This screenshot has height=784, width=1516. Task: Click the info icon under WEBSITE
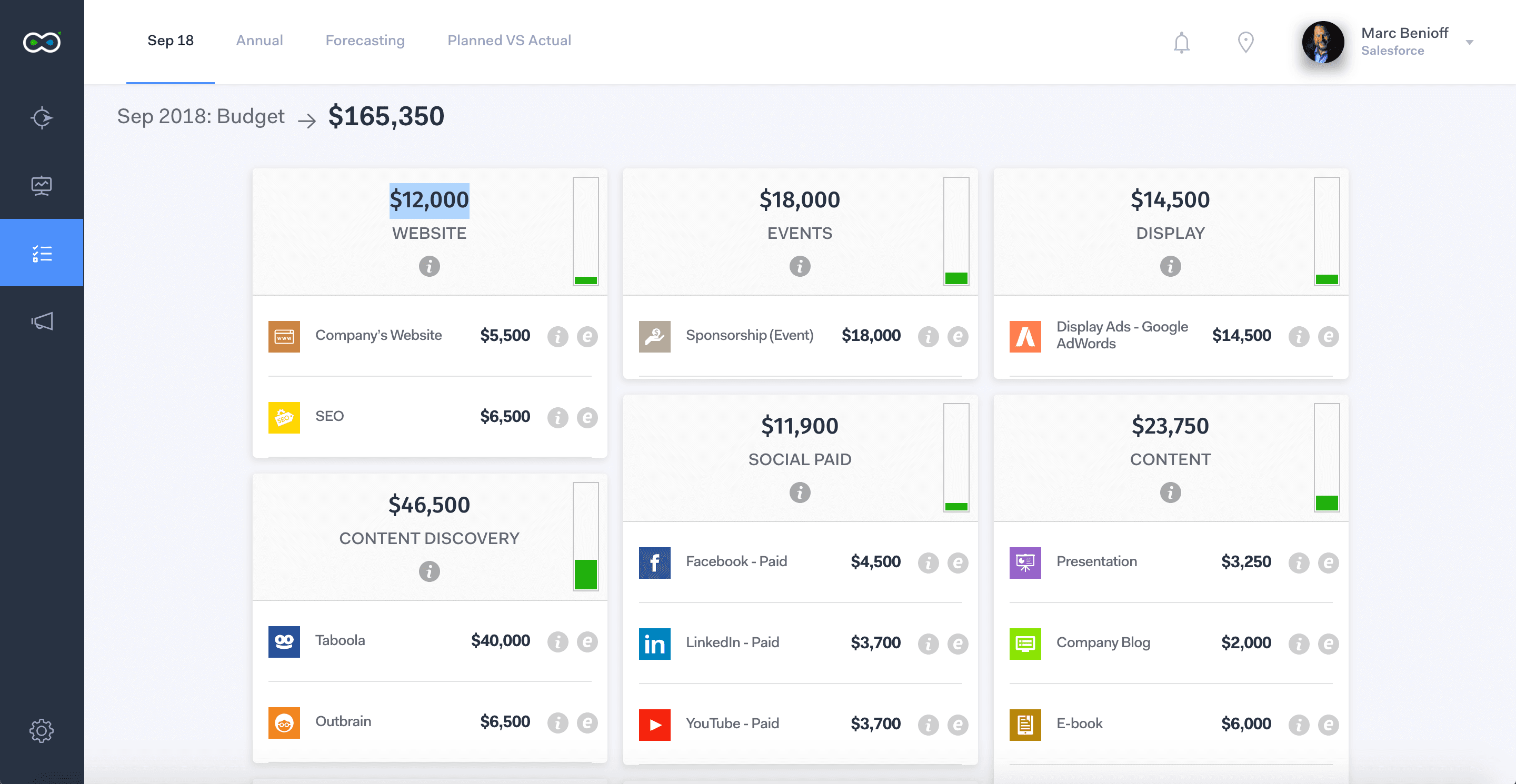(x=429, y=266)
